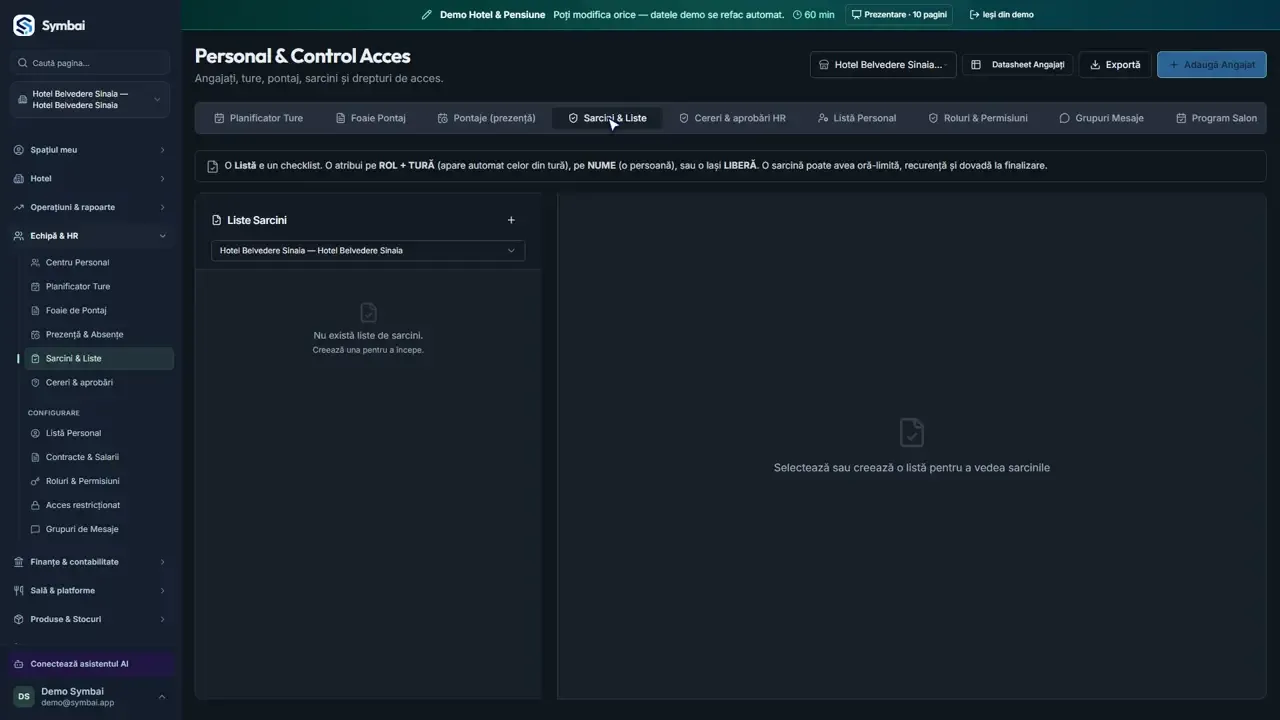Click the Liste Sarcini panel icon
The width and height of the screenshot is (1280, 720).
click(217, 220)
